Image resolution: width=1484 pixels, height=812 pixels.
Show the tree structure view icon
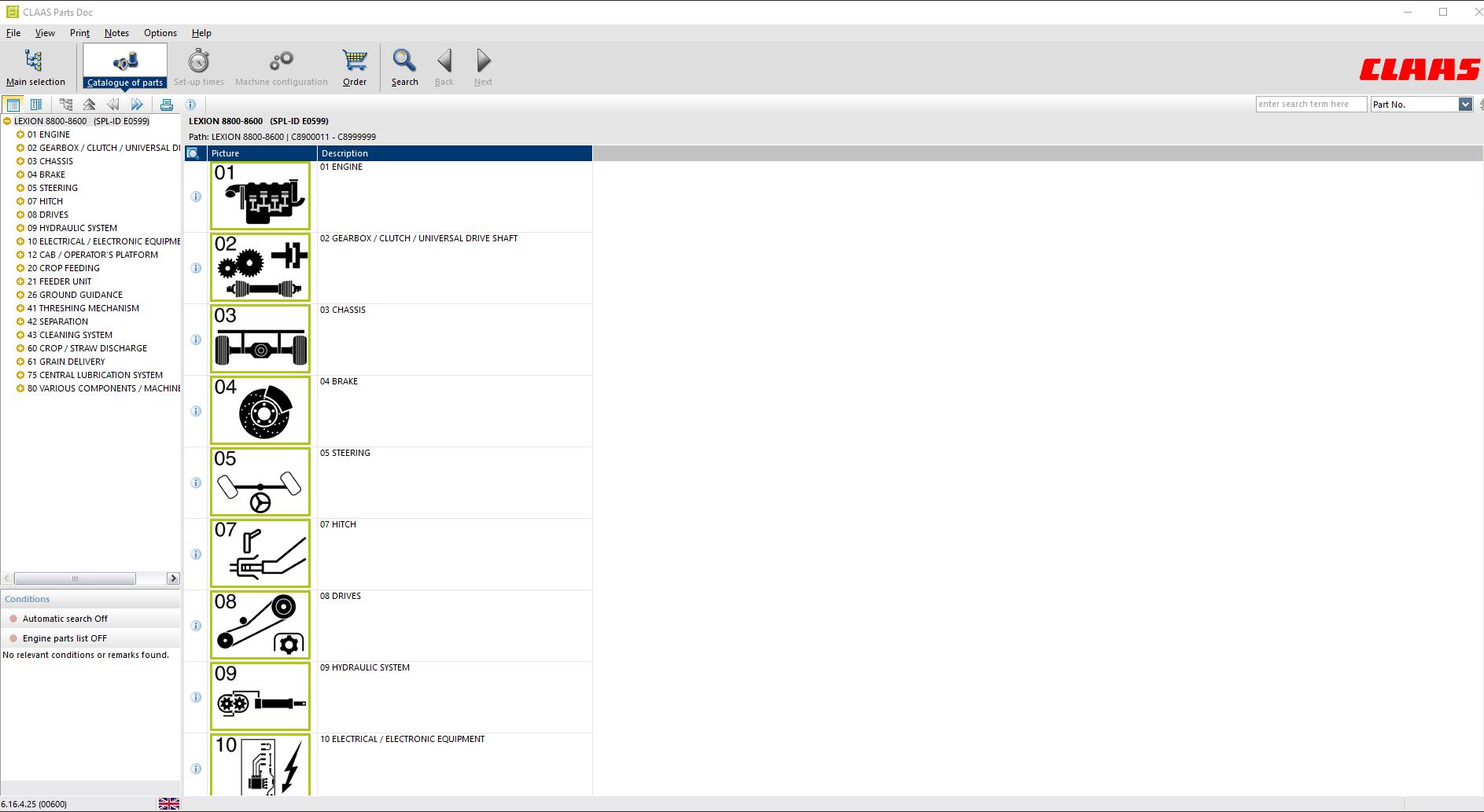pos(66,105)
